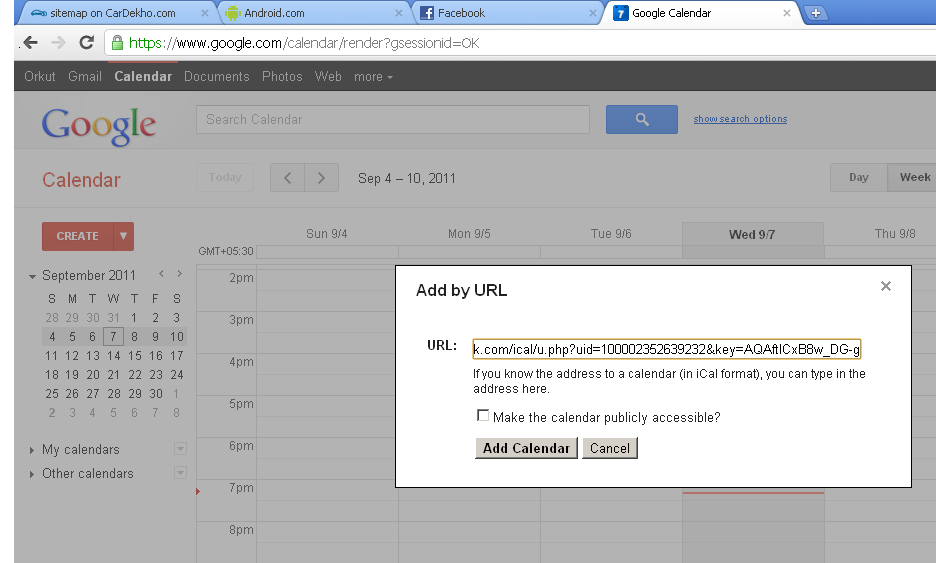Collapse the September 2011 mini calendar
This screenshot has height=563, width=936.
click(x=32, y=276)
